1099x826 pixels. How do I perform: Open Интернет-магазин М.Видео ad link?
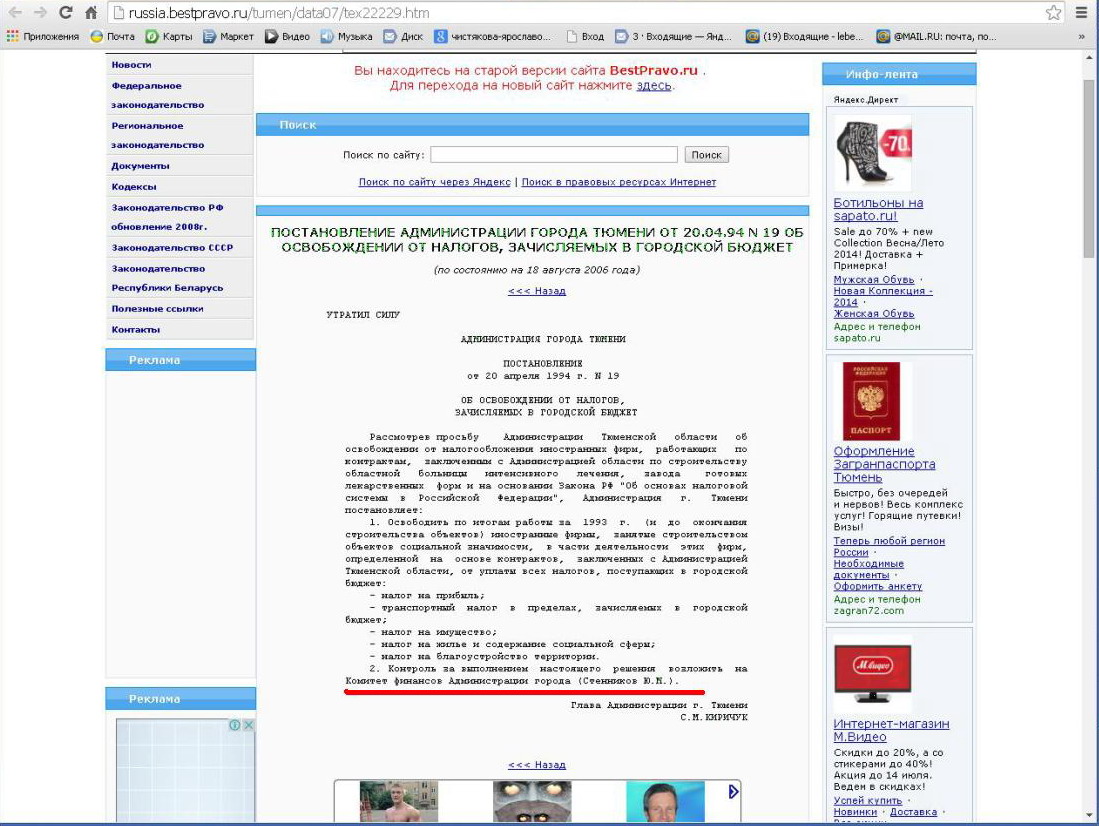point(892,730)
